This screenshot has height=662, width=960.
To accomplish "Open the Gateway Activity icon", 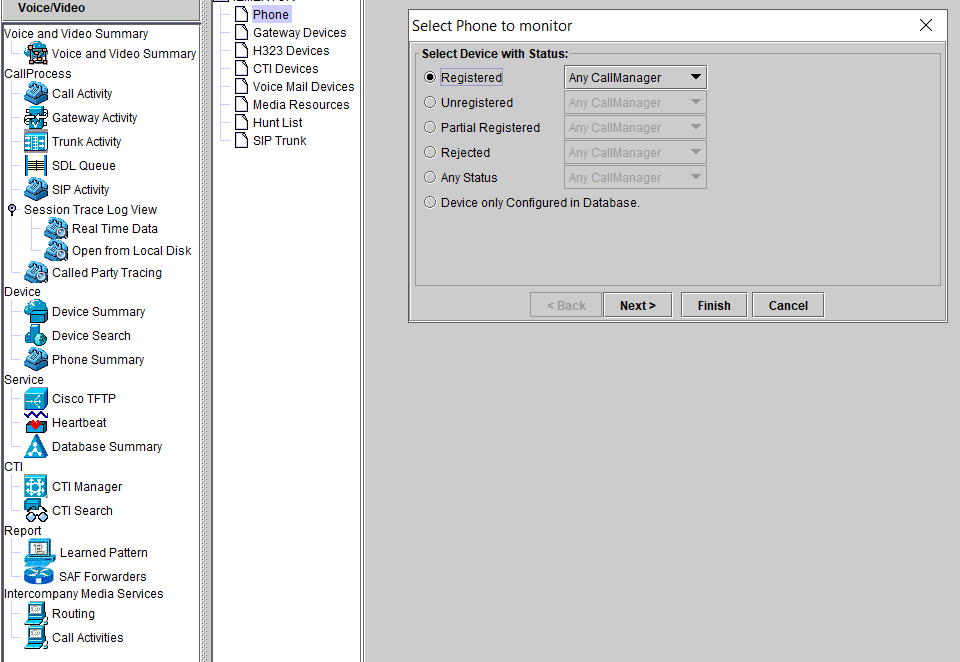I will (x=36, y=117).
